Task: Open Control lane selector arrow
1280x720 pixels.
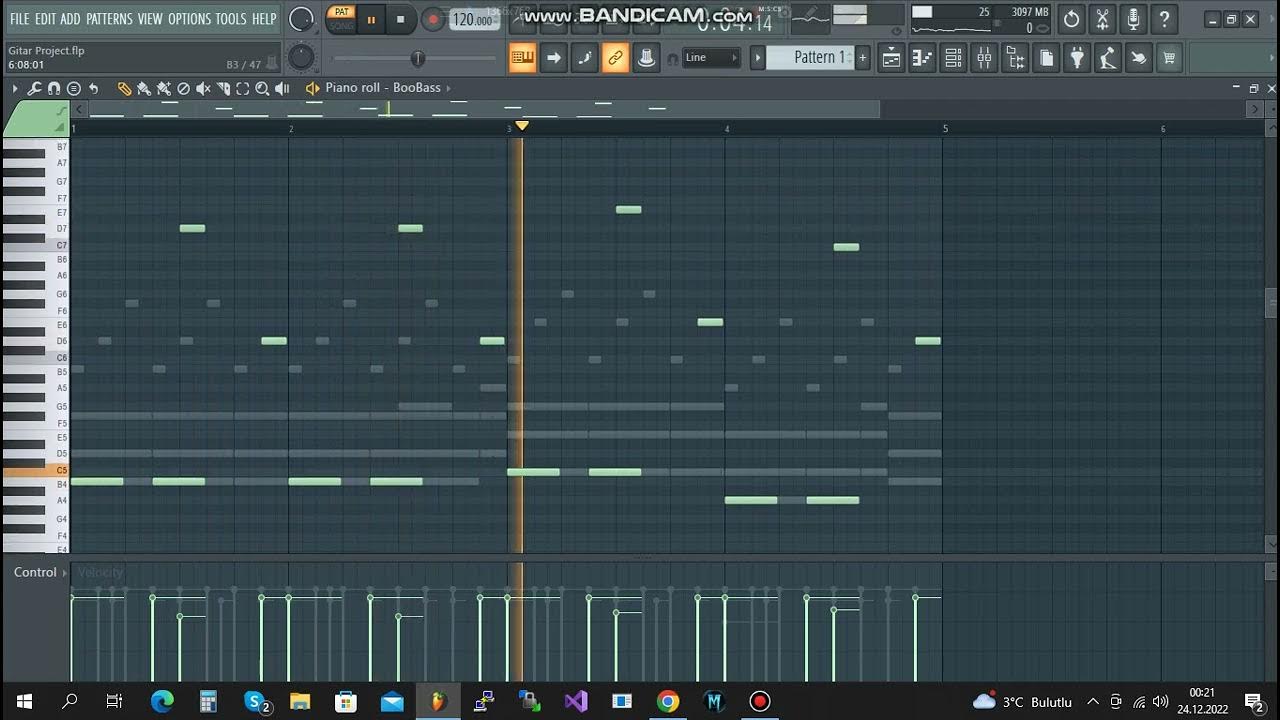Action: [65, 573]
